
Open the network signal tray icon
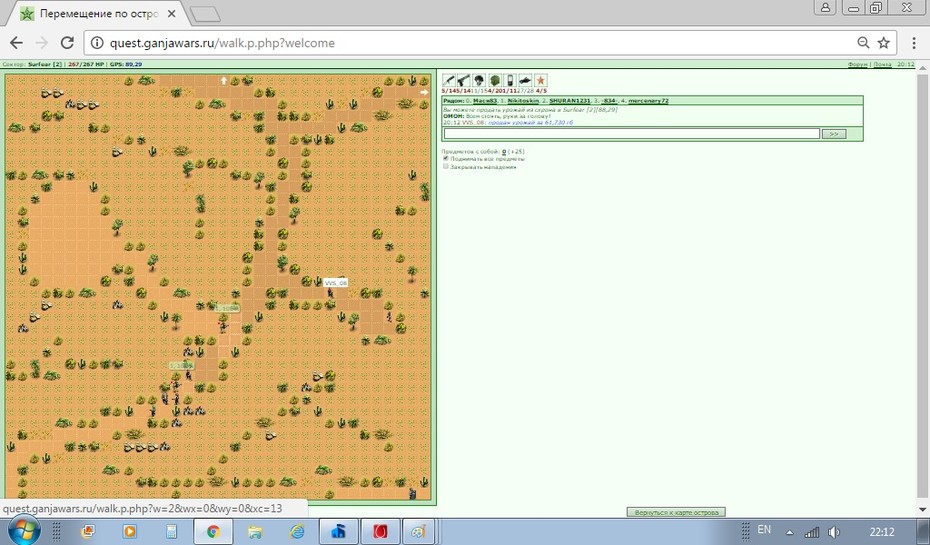[x=811, y=532]
